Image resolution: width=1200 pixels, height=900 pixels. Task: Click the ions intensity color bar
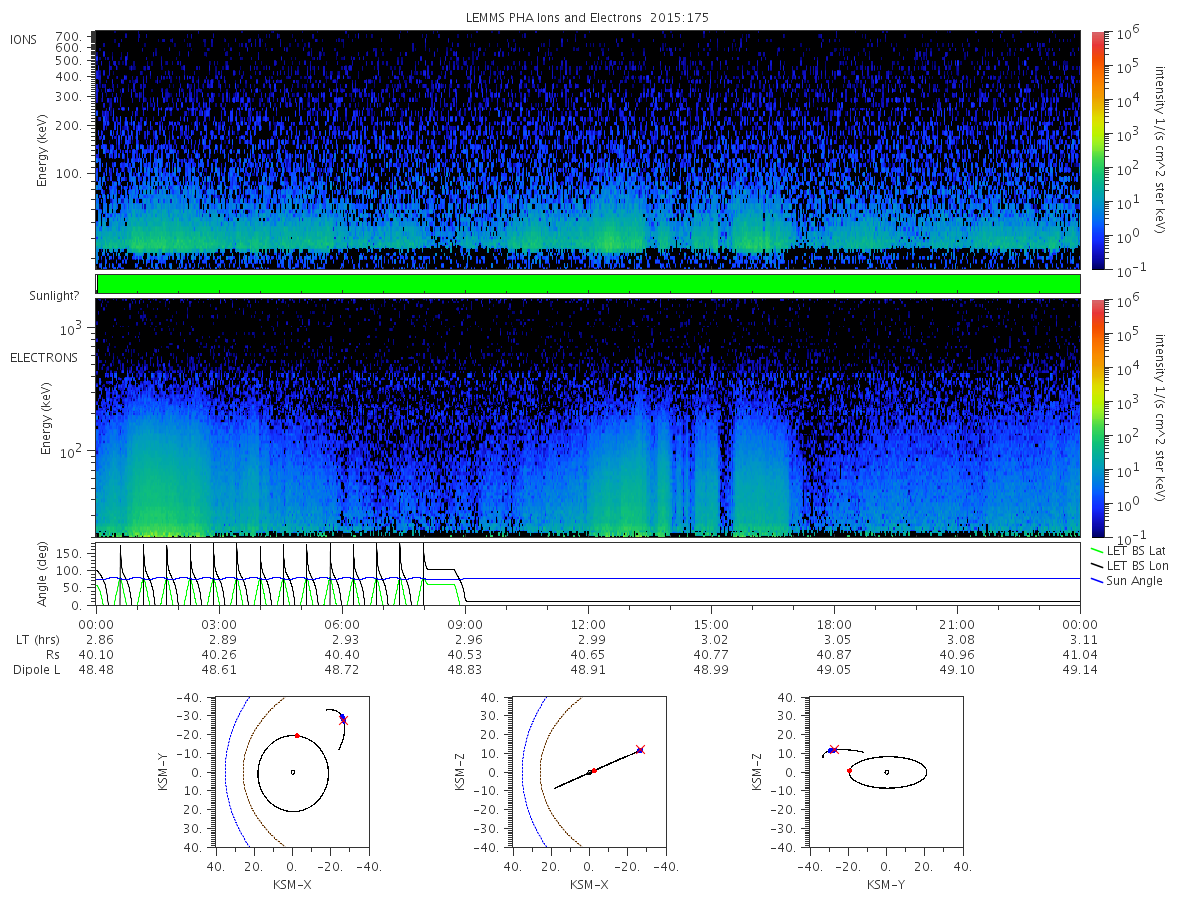[1097, 150]
